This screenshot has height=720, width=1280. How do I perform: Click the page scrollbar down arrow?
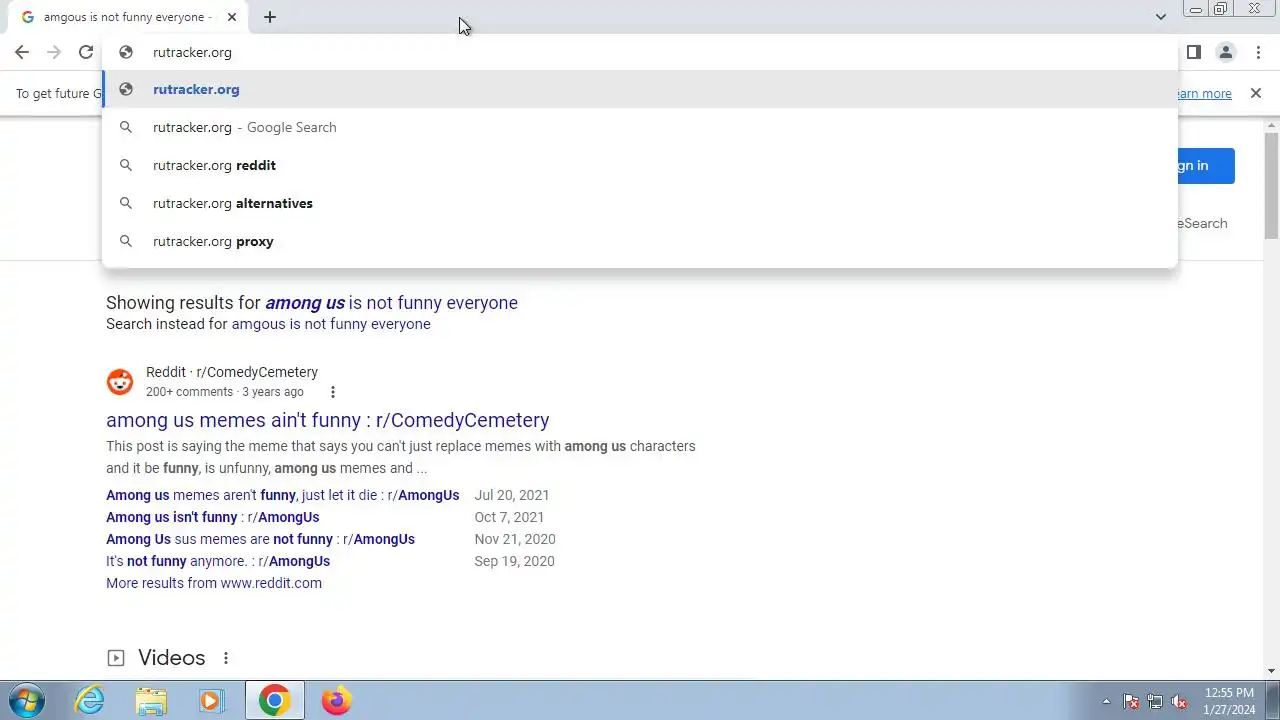1271,671
